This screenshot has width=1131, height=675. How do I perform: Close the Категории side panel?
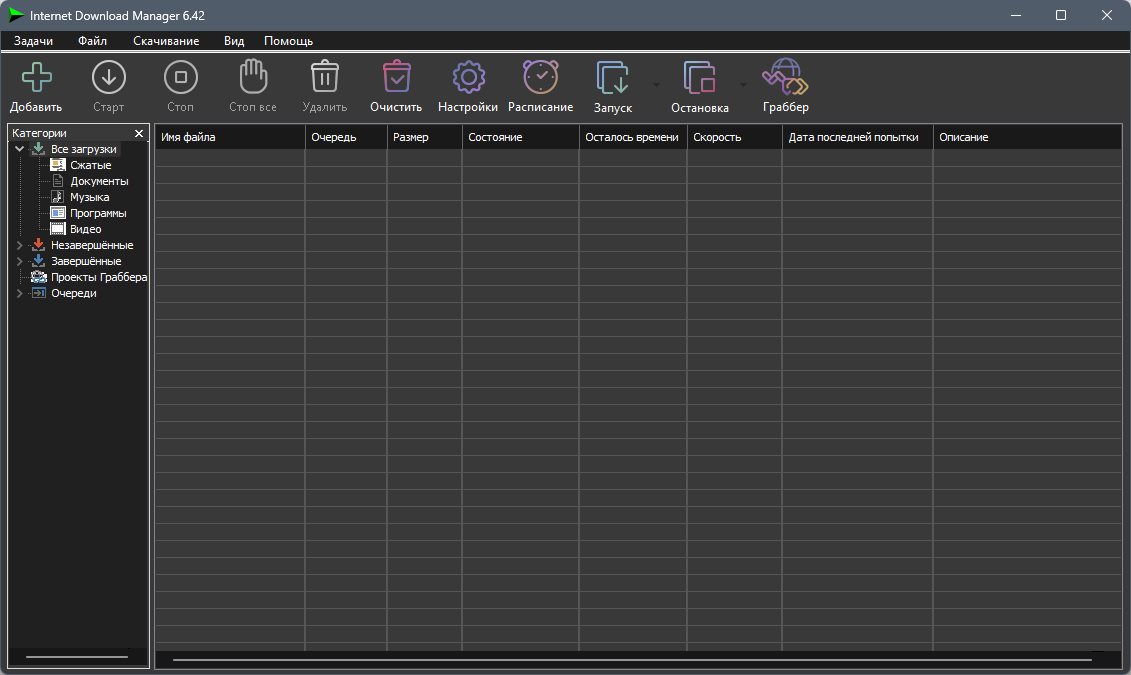[x=139, y=133]
